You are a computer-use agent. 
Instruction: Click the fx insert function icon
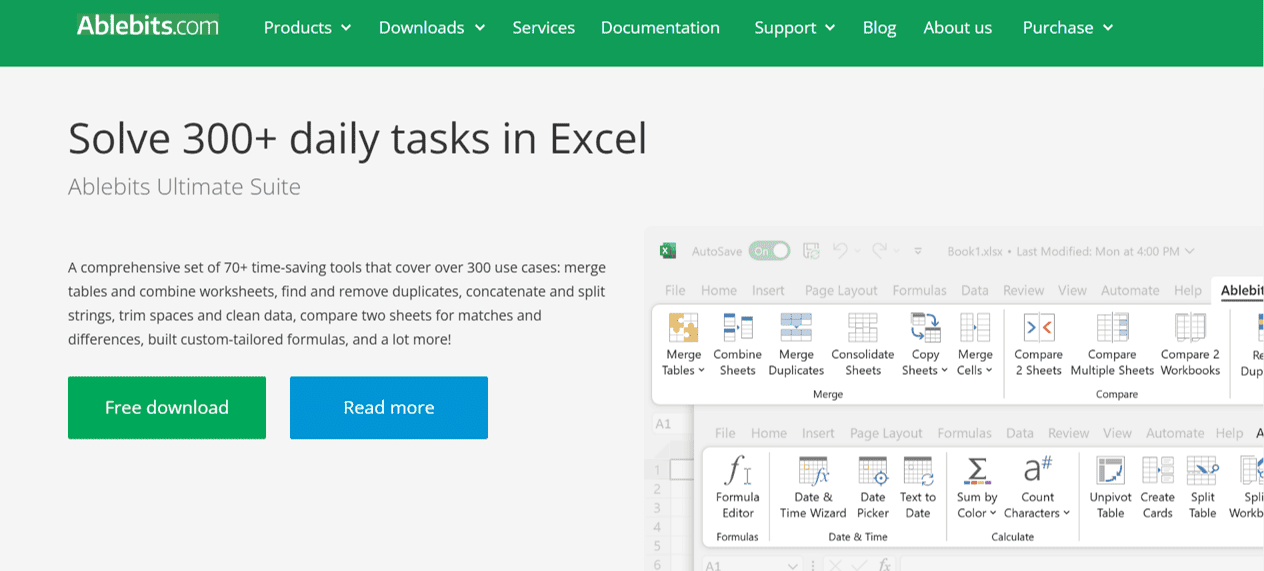tap(884, 565)
